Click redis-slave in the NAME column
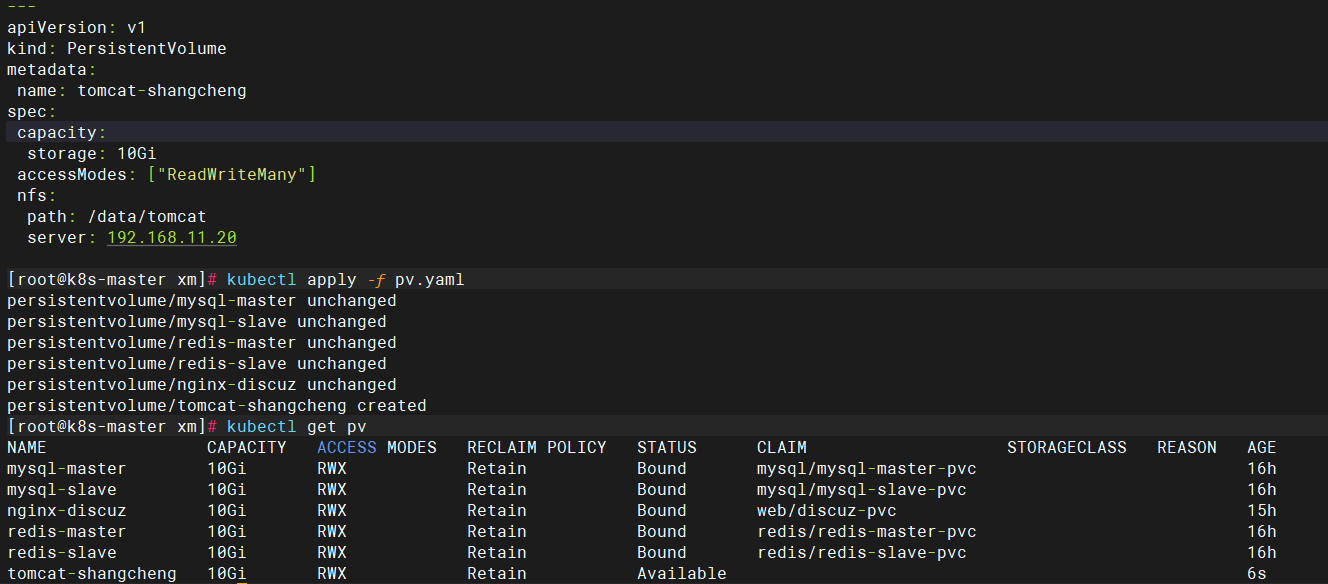Screen dimensions: 1328x584 [x=62, y=553]
